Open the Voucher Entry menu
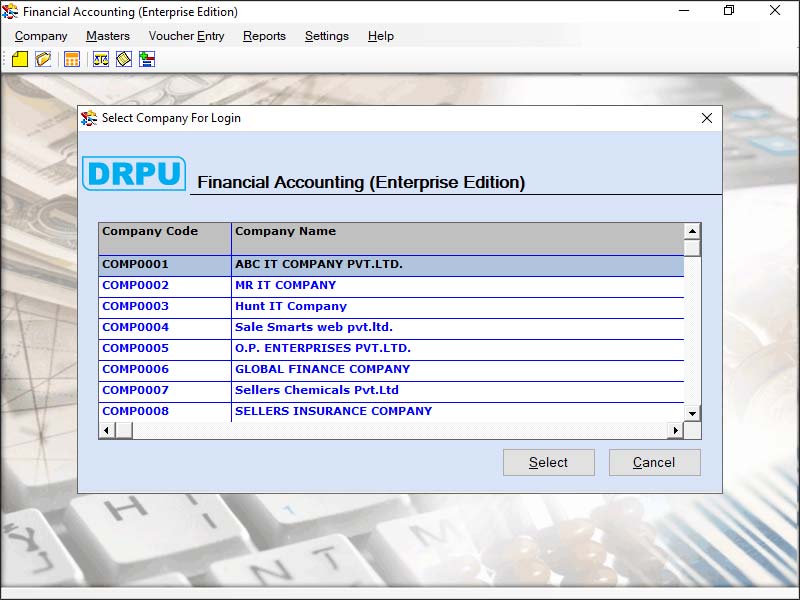Image resolution: width=800 pixels, height=600 pixels. coord(186,36)
